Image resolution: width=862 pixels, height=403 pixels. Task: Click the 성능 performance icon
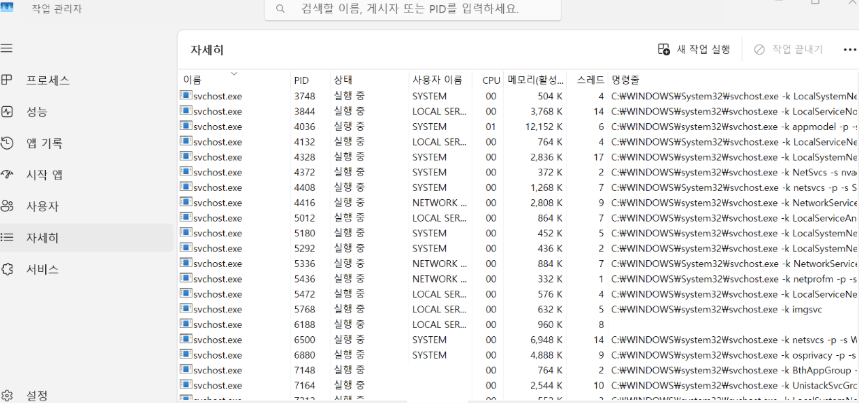point(7,112)
